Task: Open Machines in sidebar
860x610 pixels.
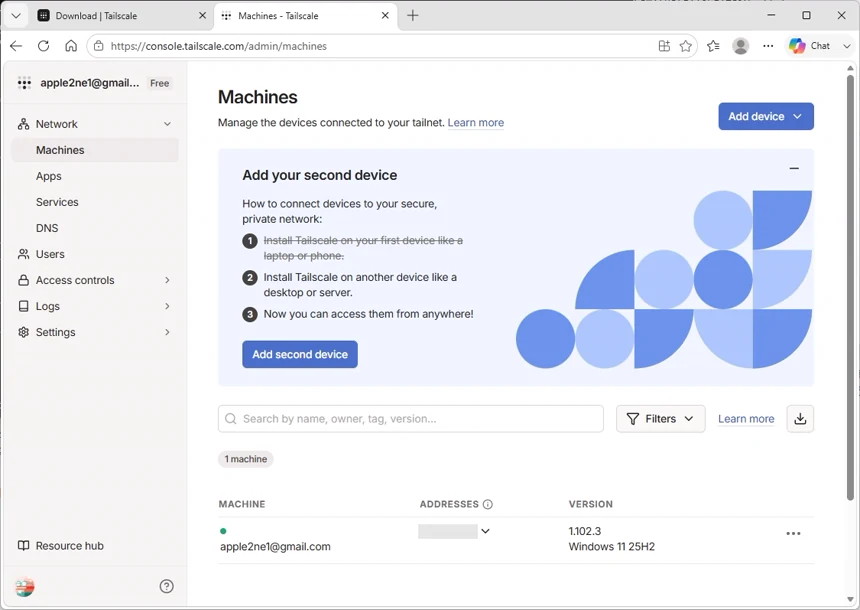Action: coord(95,150)
